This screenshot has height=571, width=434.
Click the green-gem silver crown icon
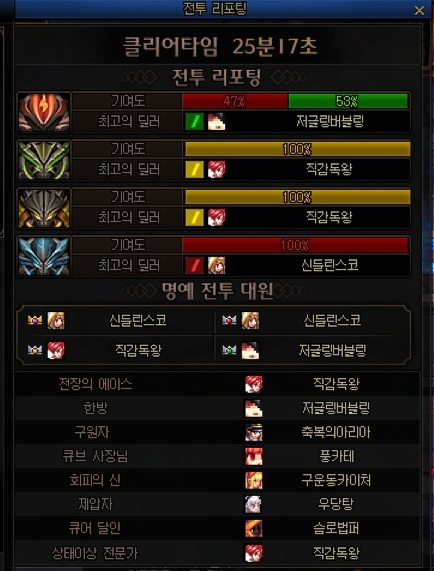click(229, 351)
